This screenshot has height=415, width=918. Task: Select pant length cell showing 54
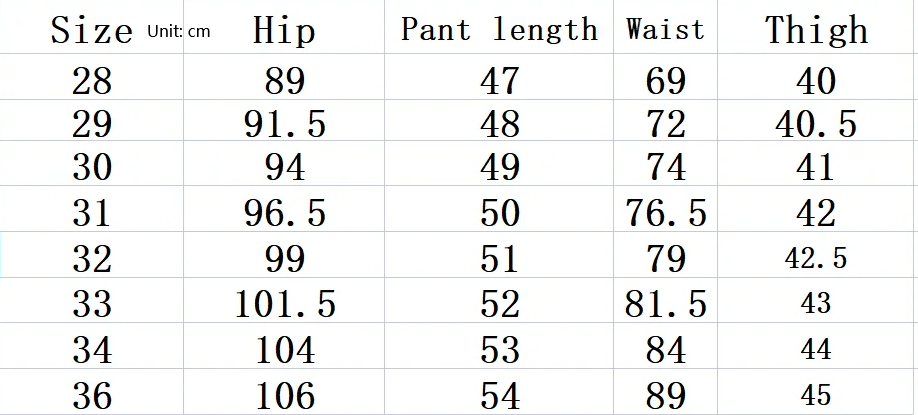pyautogui.click(x=500, y=395)
